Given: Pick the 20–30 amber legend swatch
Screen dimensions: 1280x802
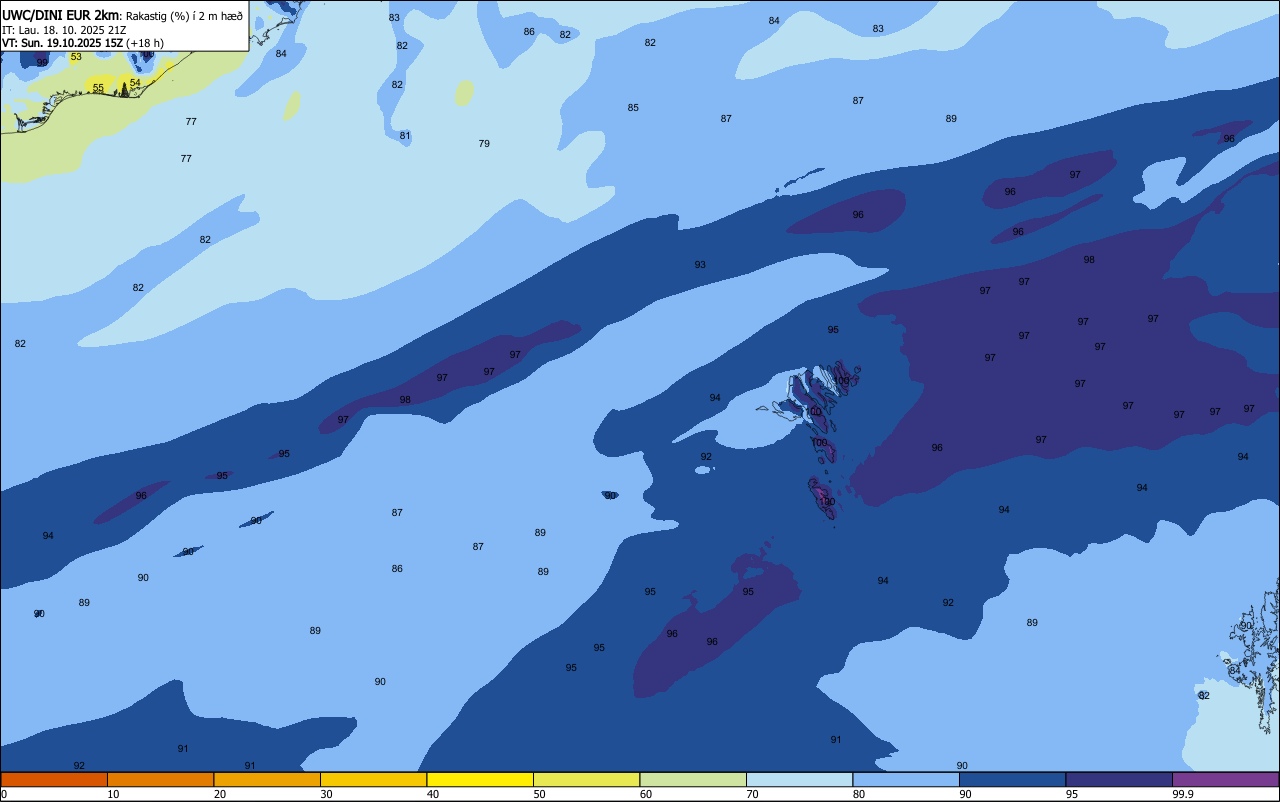Looking at the screenshot, I should tap(267, 779).
